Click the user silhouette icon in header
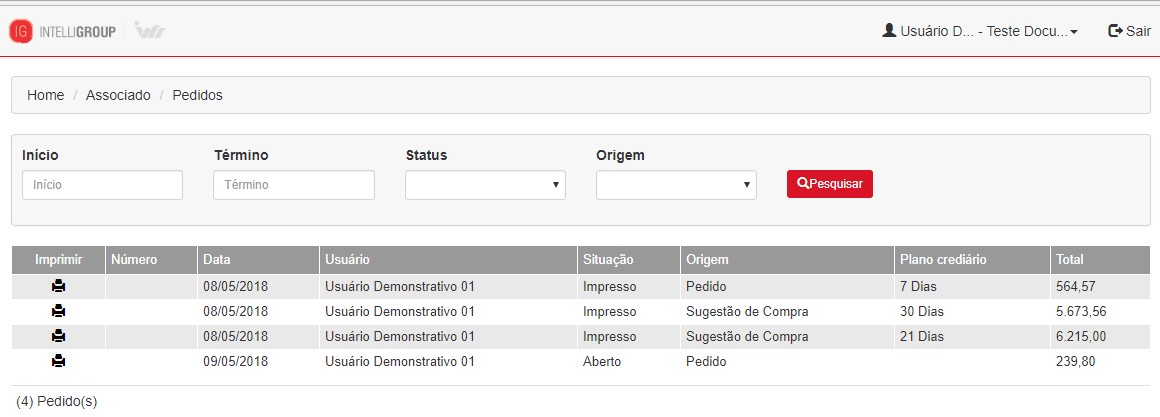 coord(889,30)
